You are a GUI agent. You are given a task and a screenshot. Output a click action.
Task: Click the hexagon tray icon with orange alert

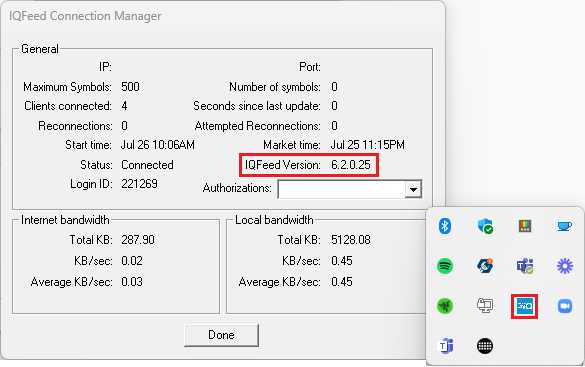(x=485, y=266)
